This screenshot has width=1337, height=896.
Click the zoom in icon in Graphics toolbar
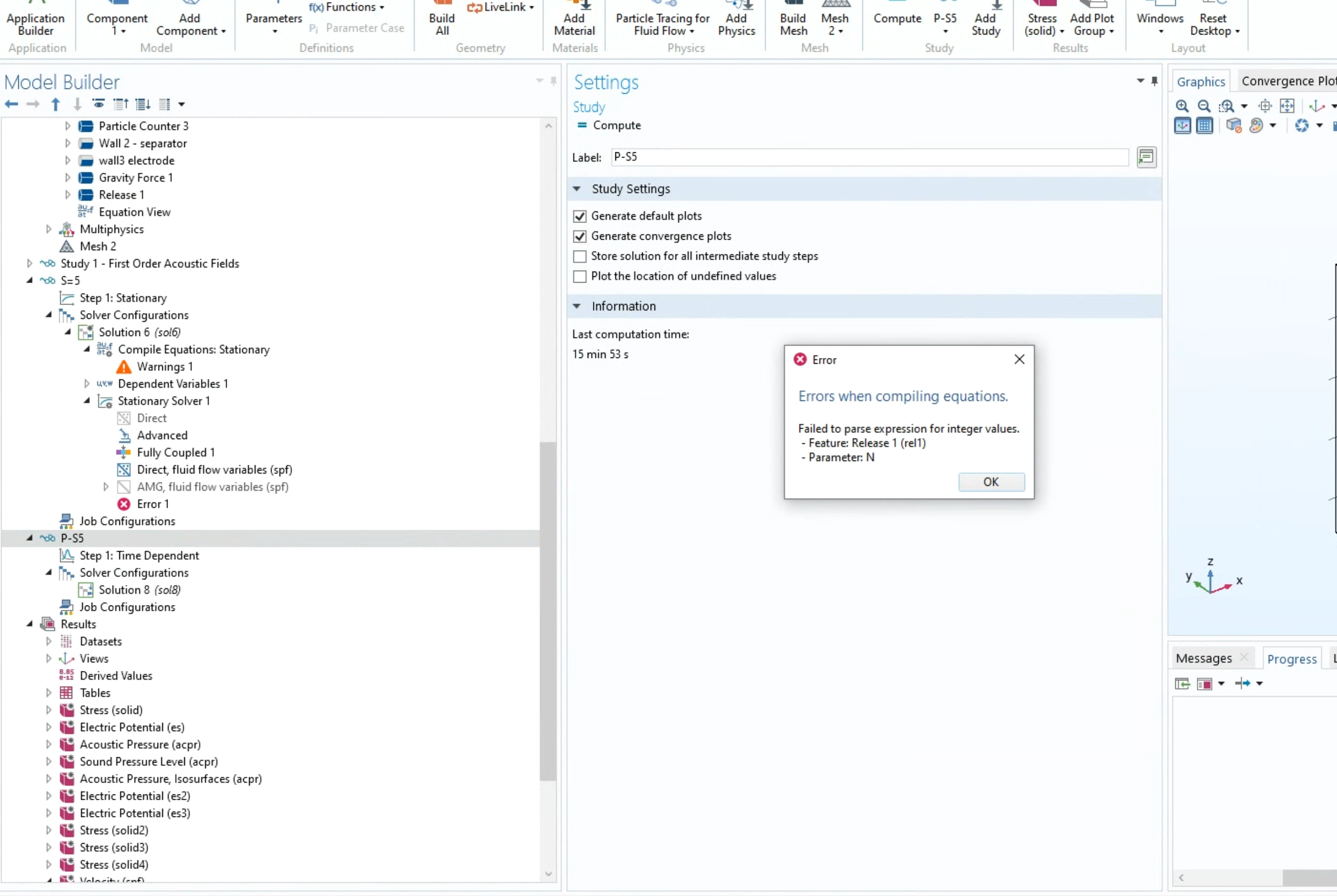(1182, 106)
